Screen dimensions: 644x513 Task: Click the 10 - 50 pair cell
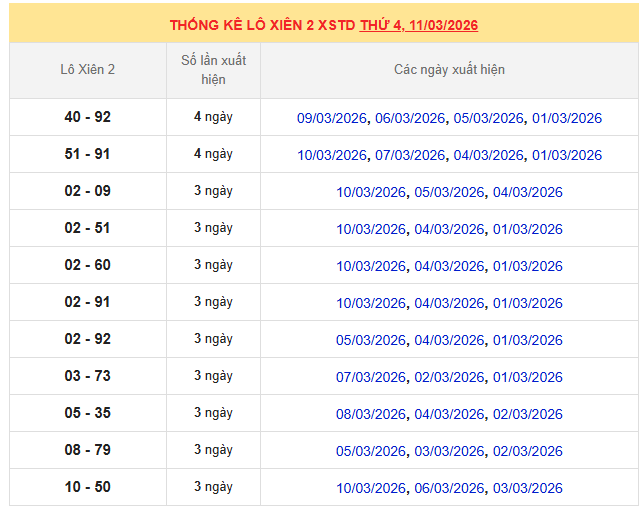(x=88, y=487)
